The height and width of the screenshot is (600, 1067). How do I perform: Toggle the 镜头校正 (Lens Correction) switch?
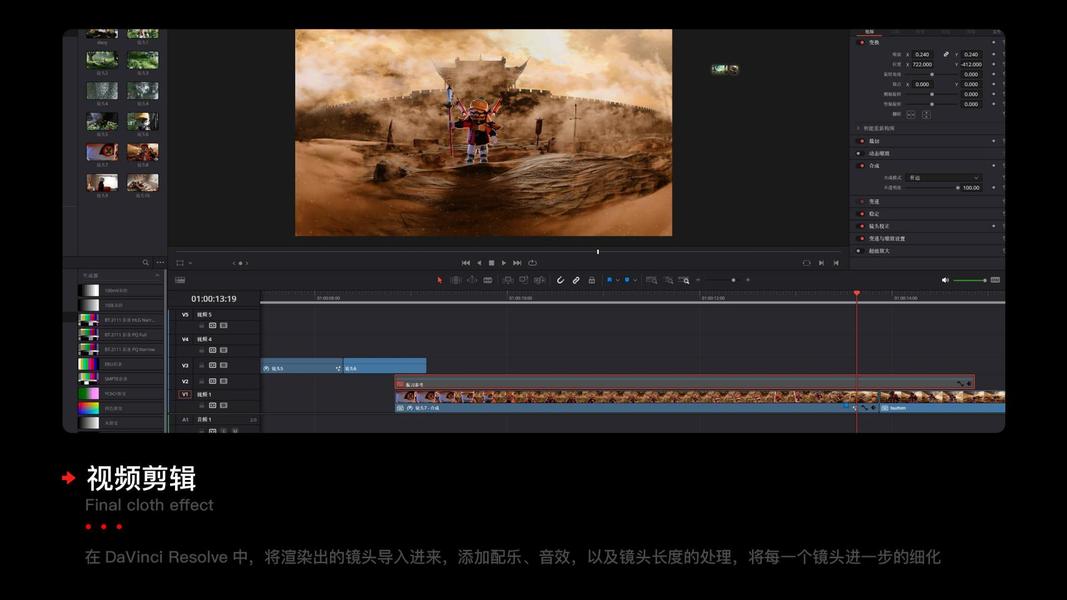[x=862, y=226]
